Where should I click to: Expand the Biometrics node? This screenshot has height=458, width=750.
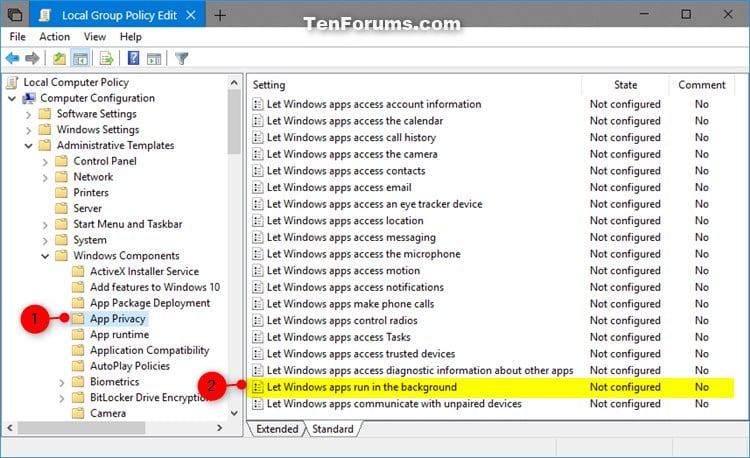coord(62,383)
